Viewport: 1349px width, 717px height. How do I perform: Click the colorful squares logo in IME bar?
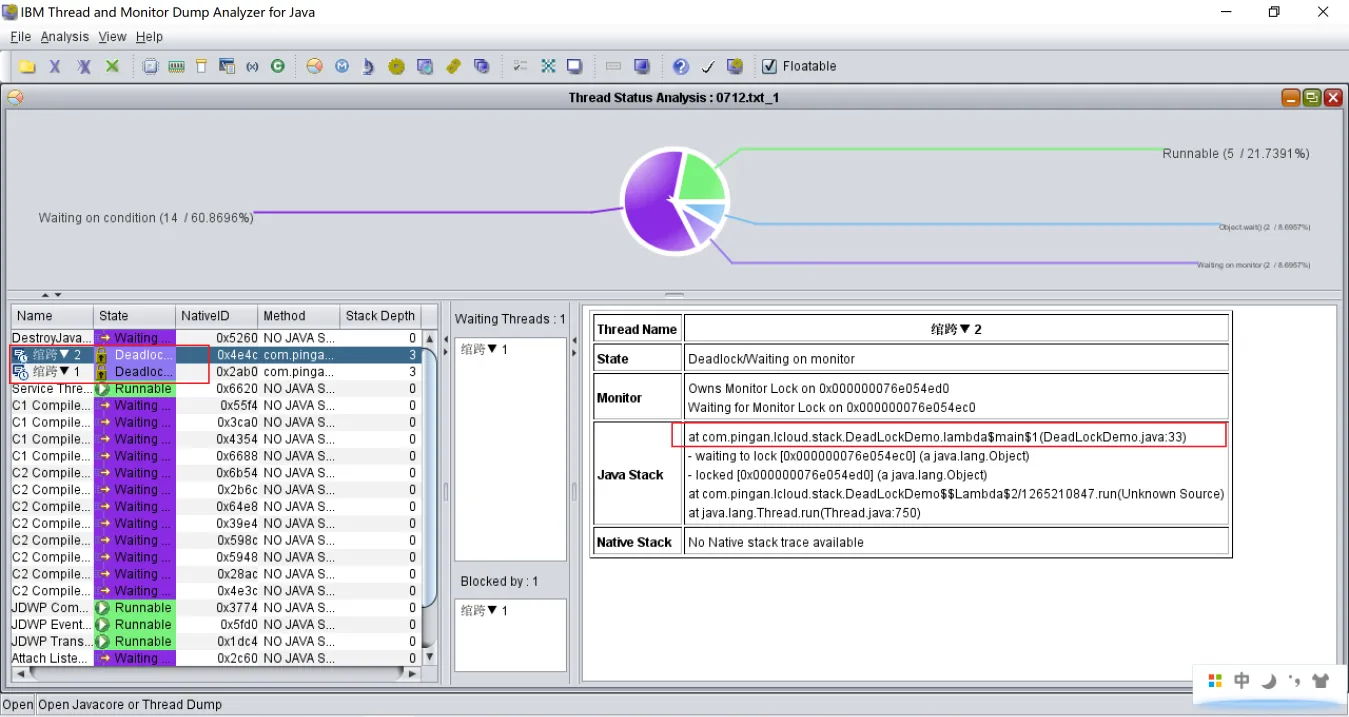tap(1215, 681)
